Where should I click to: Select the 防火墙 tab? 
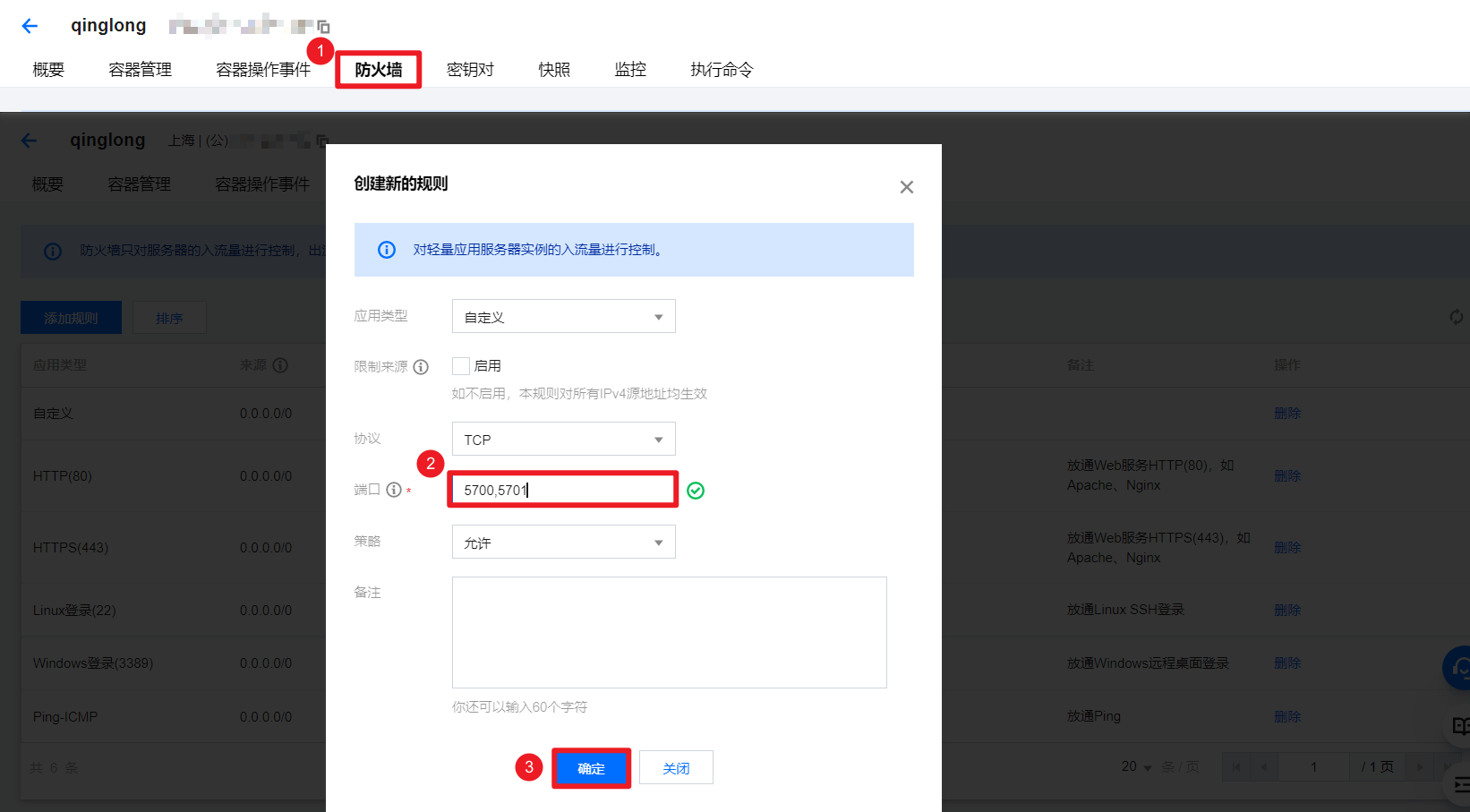[379, 70]
